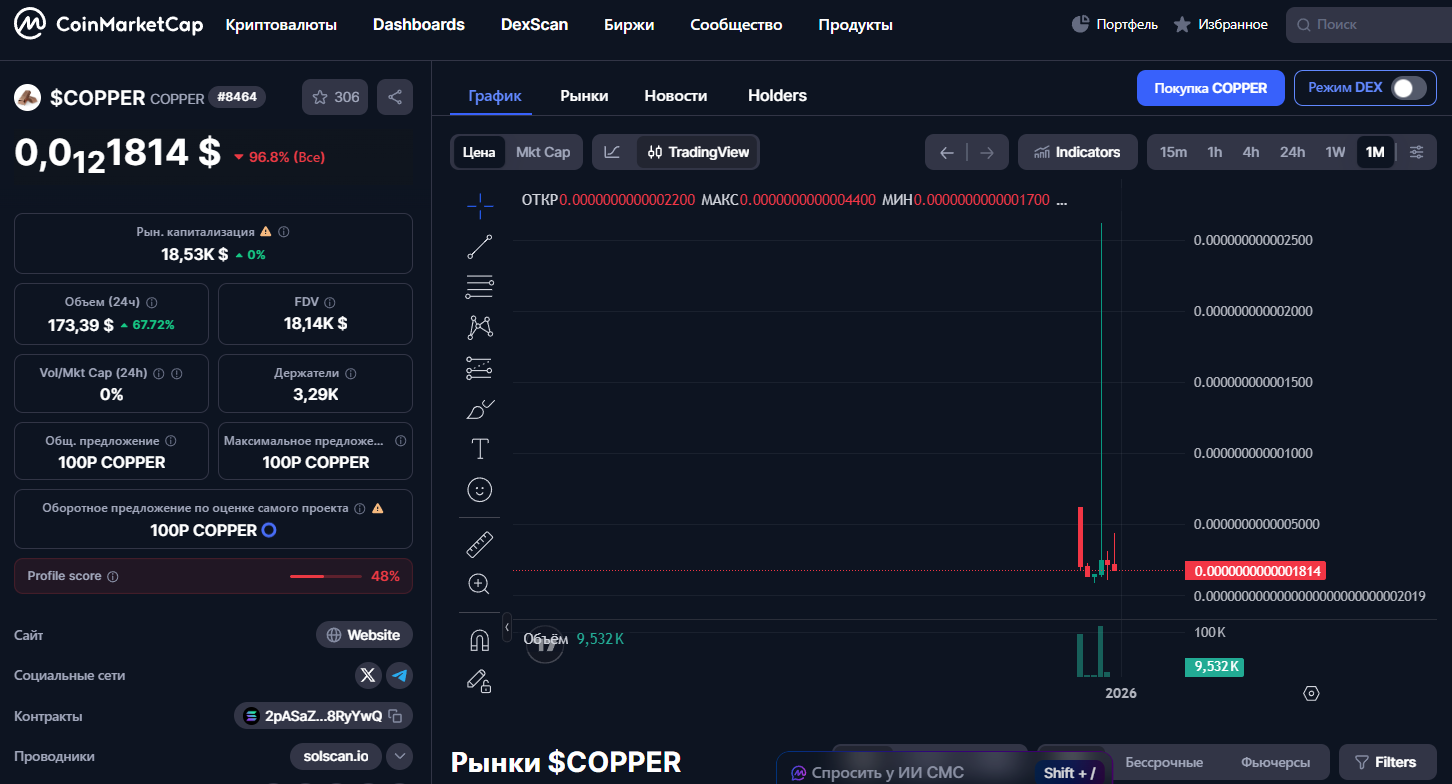Switch to the Новости tab
This screenshot has width=1452, height=784.
pyautogui.click(x=676, y=96)
